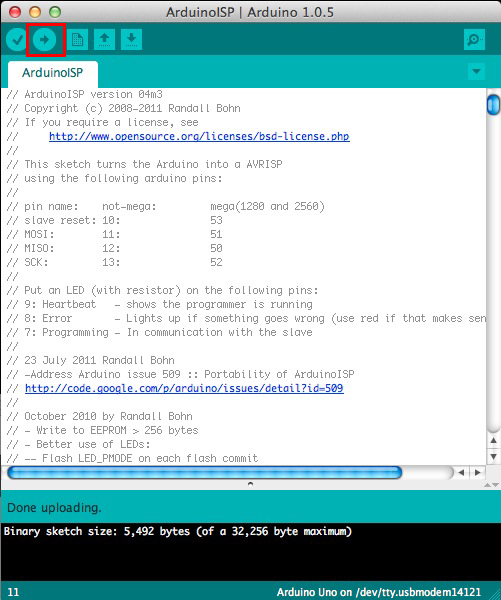The width and height of the screenshot is (501, 600).
Task: Click the "Better use of LEDs:" line
Action: 78,444
